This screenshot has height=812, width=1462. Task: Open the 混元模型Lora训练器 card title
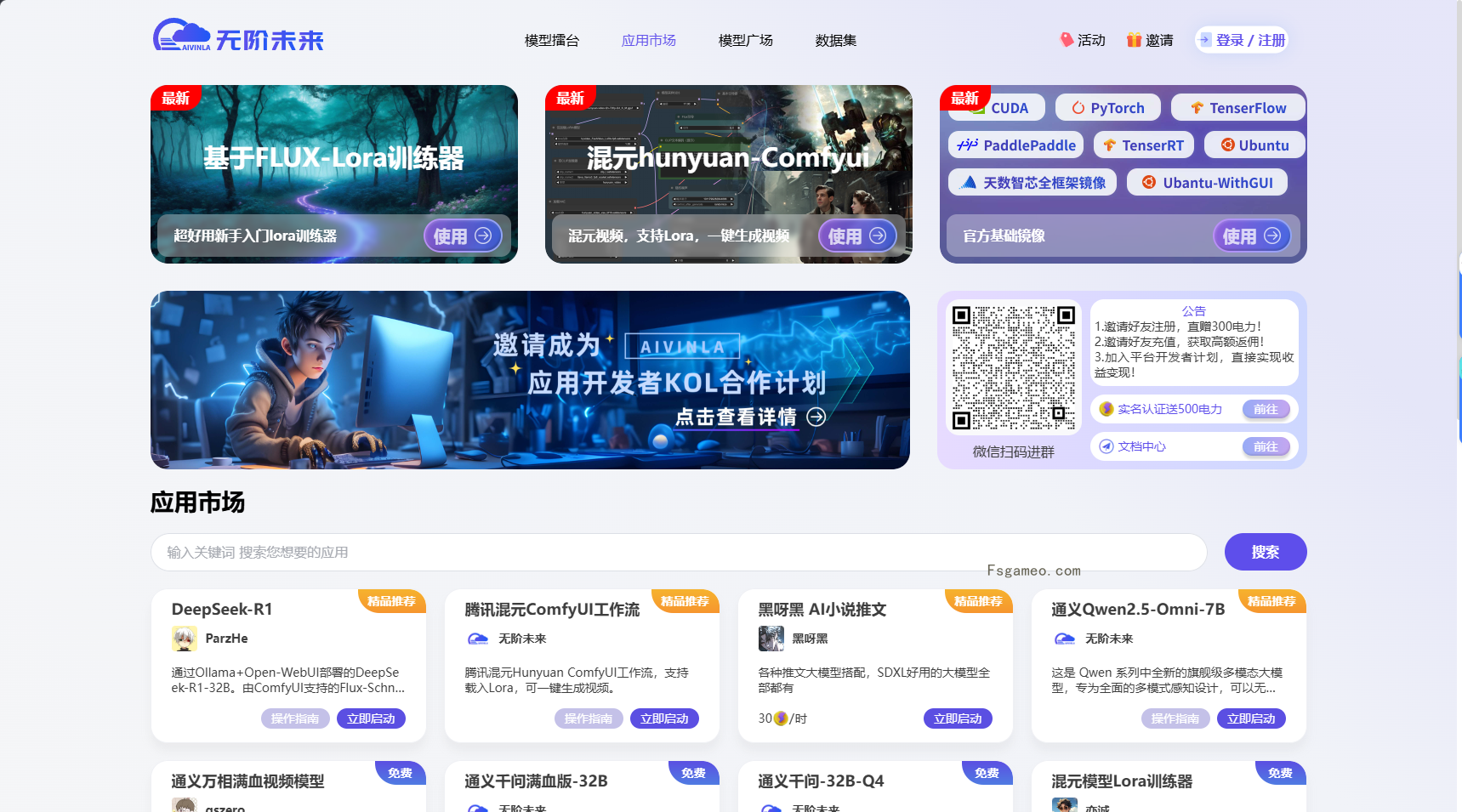(x=1122, y=781)
